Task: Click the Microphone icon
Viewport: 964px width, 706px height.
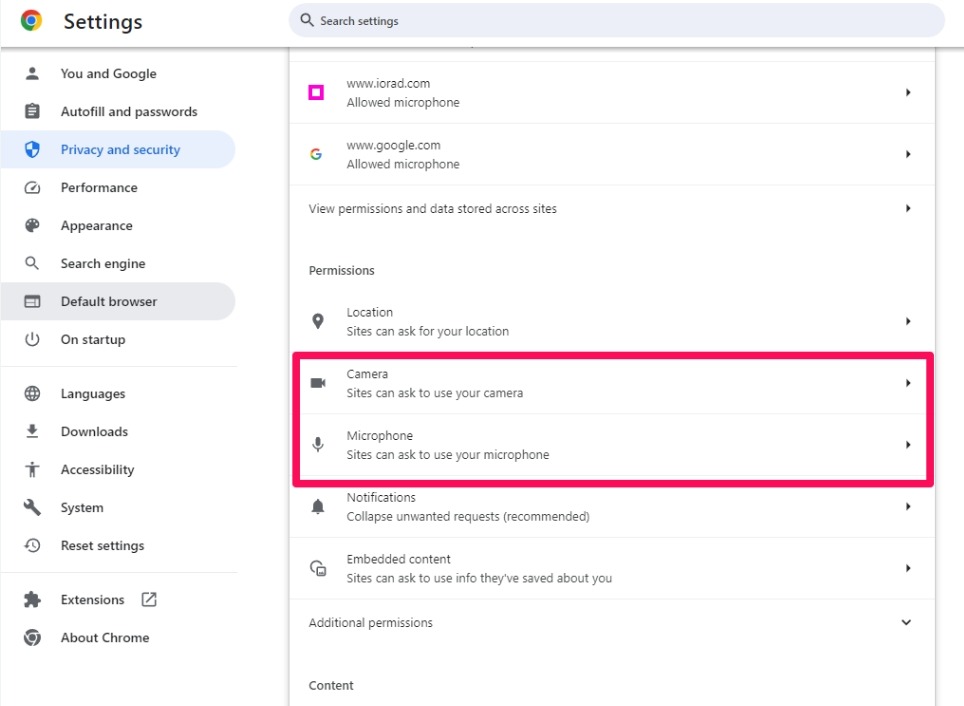Action: coord(318,444)
